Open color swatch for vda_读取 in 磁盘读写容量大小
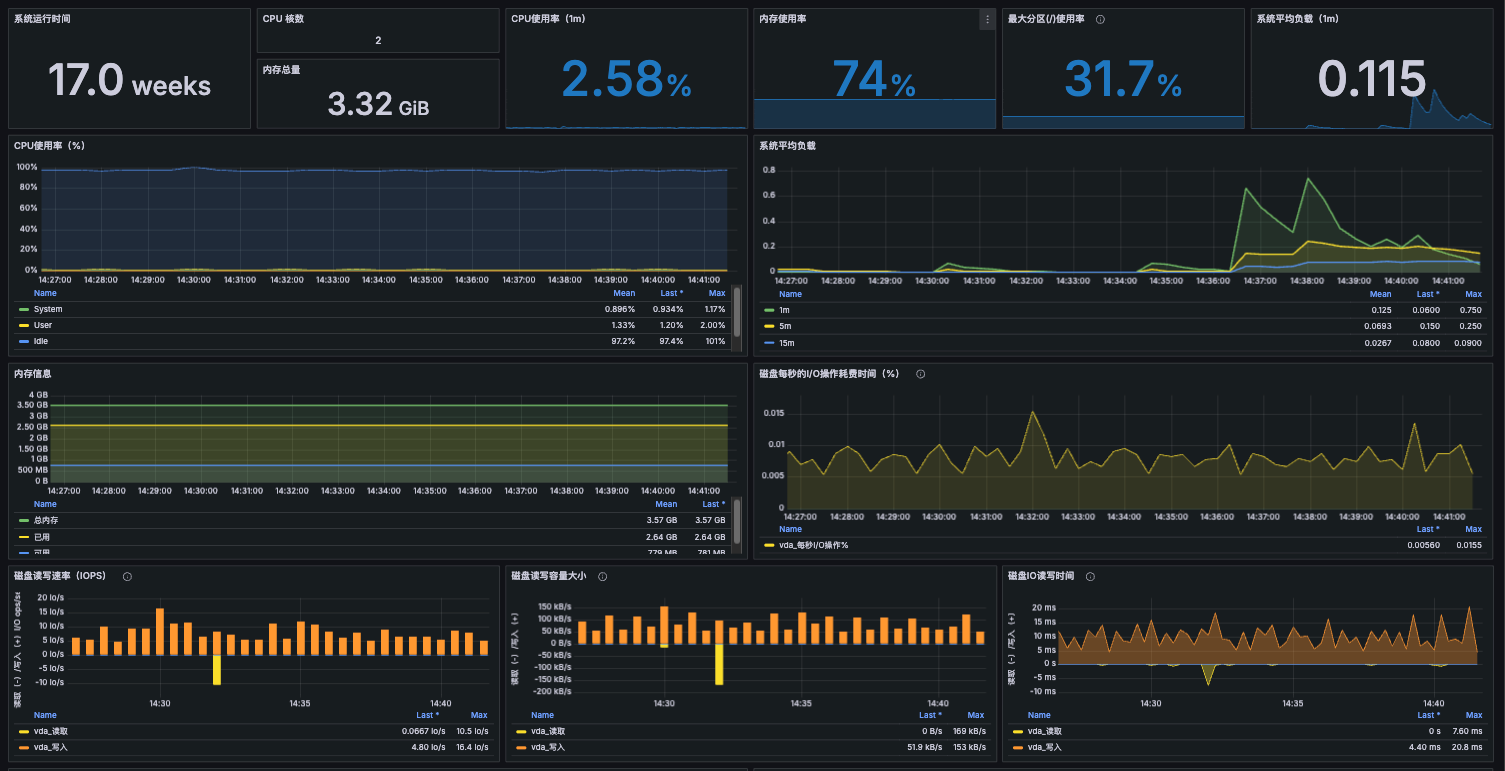The image size is (1505, 771). 521,731
